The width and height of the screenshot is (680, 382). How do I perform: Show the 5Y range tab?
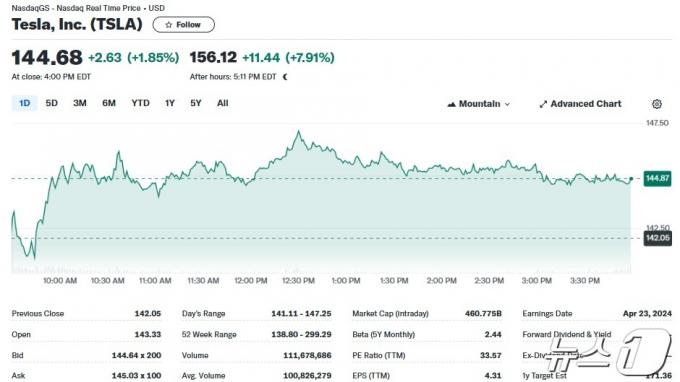[196, 103]
